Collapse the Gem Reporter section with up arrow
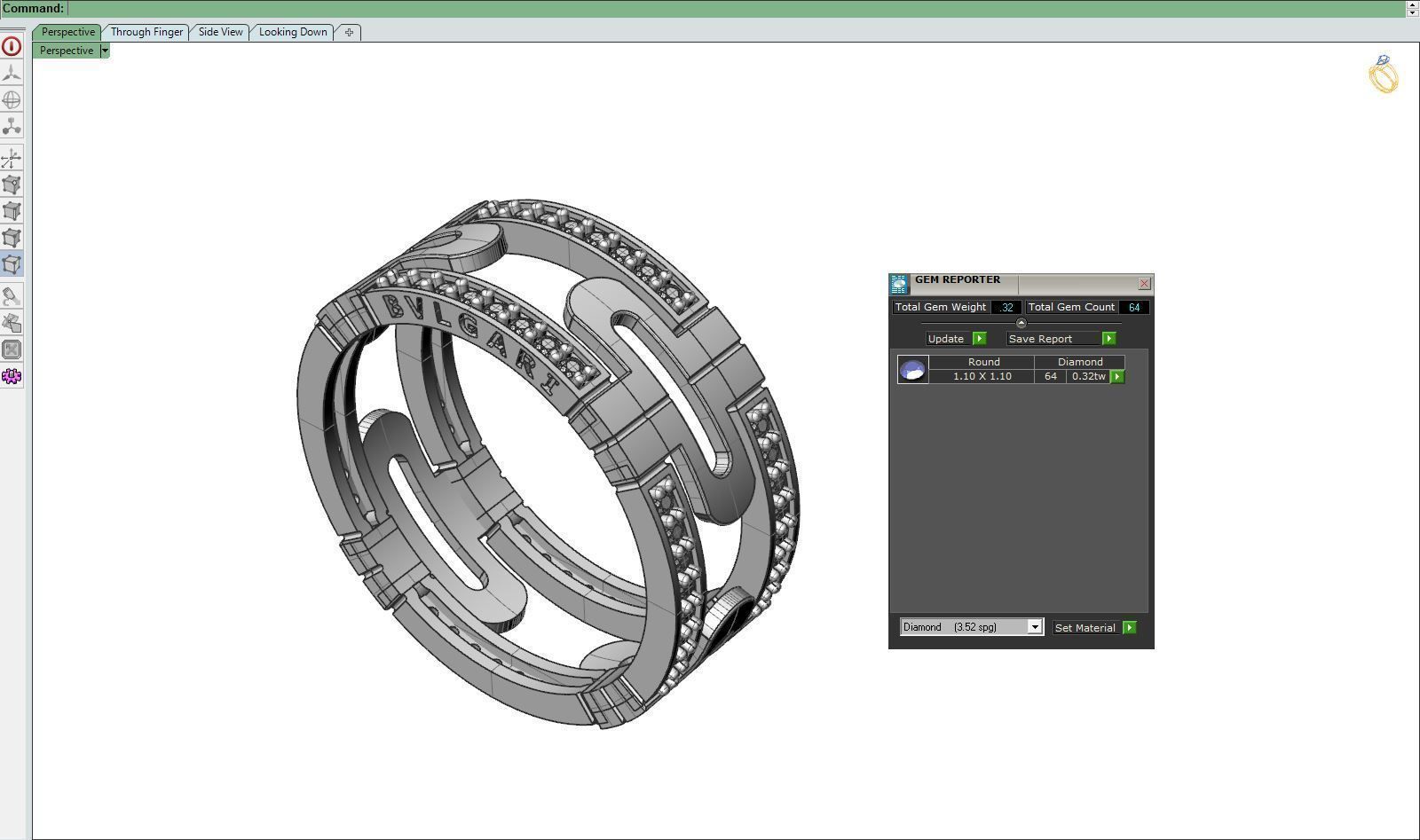 coord(1021,323)
